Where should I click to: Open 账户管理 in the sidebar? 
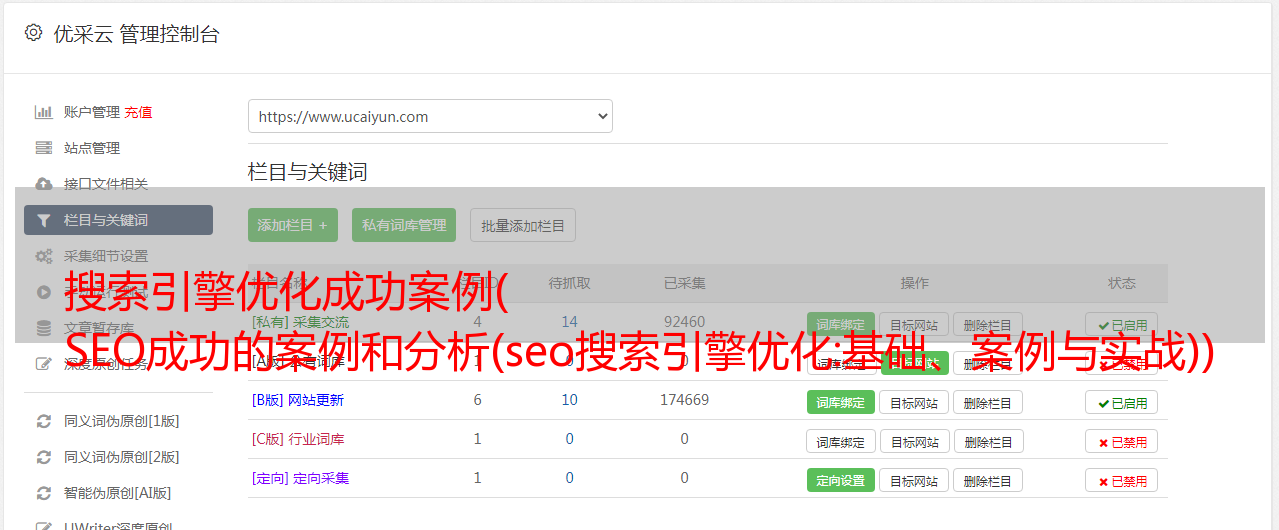click(x=92, y=112)
